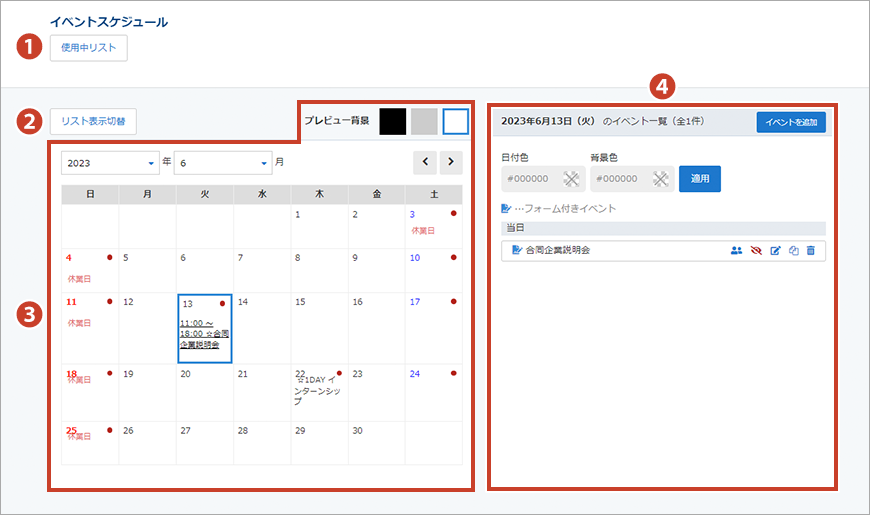Click 日付色 color code input field
Screen dimensions: 870x515
[529, 179]
